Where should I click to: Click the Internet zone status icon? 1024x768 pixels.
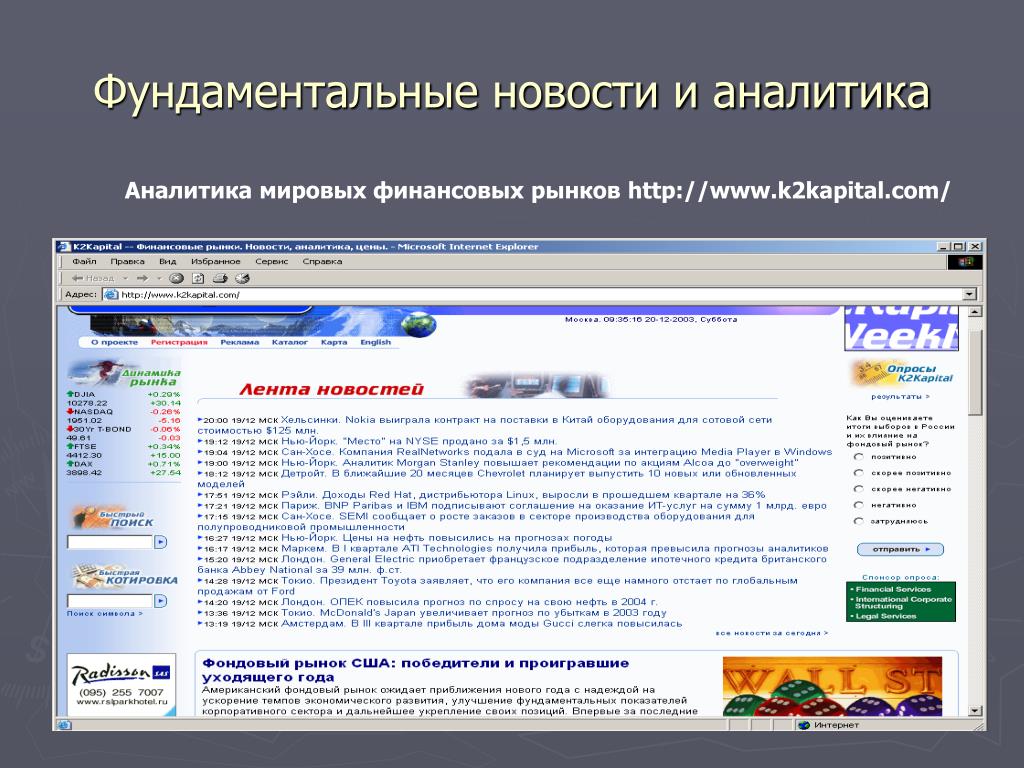pos(805,725)
